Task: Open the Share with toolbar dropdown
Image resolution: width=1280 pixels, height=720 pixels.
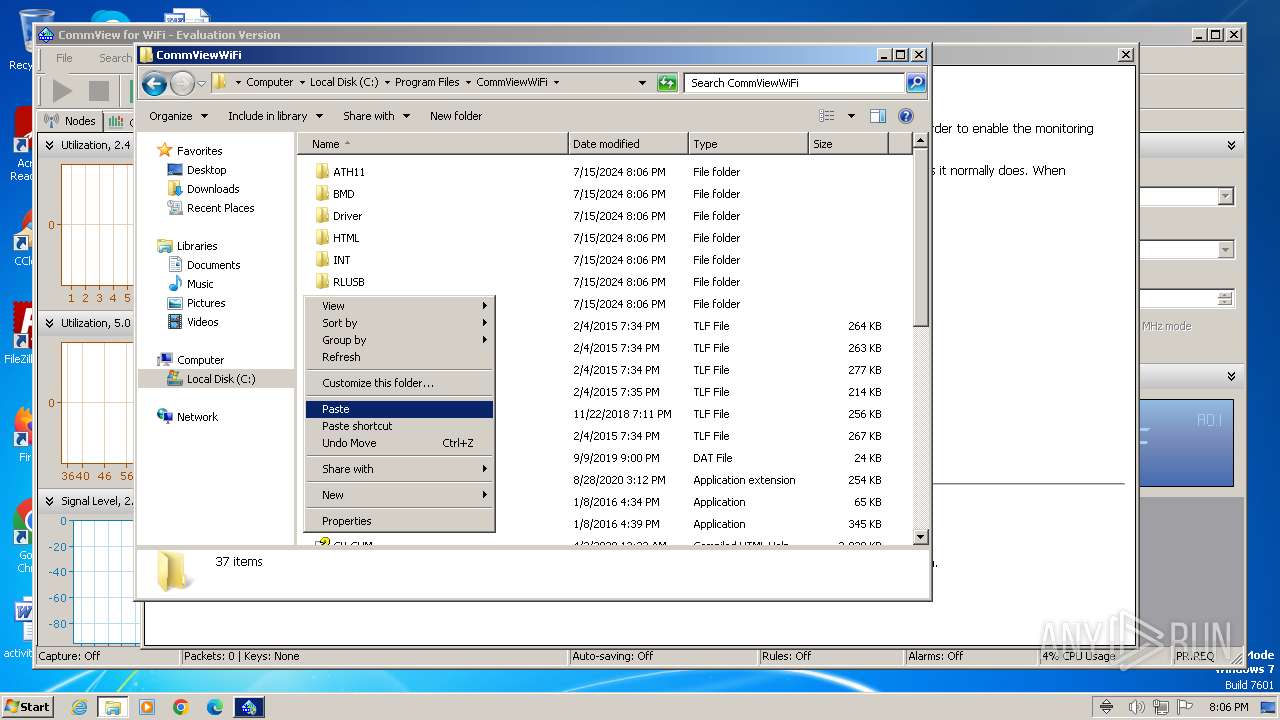Action: point(376,116)
